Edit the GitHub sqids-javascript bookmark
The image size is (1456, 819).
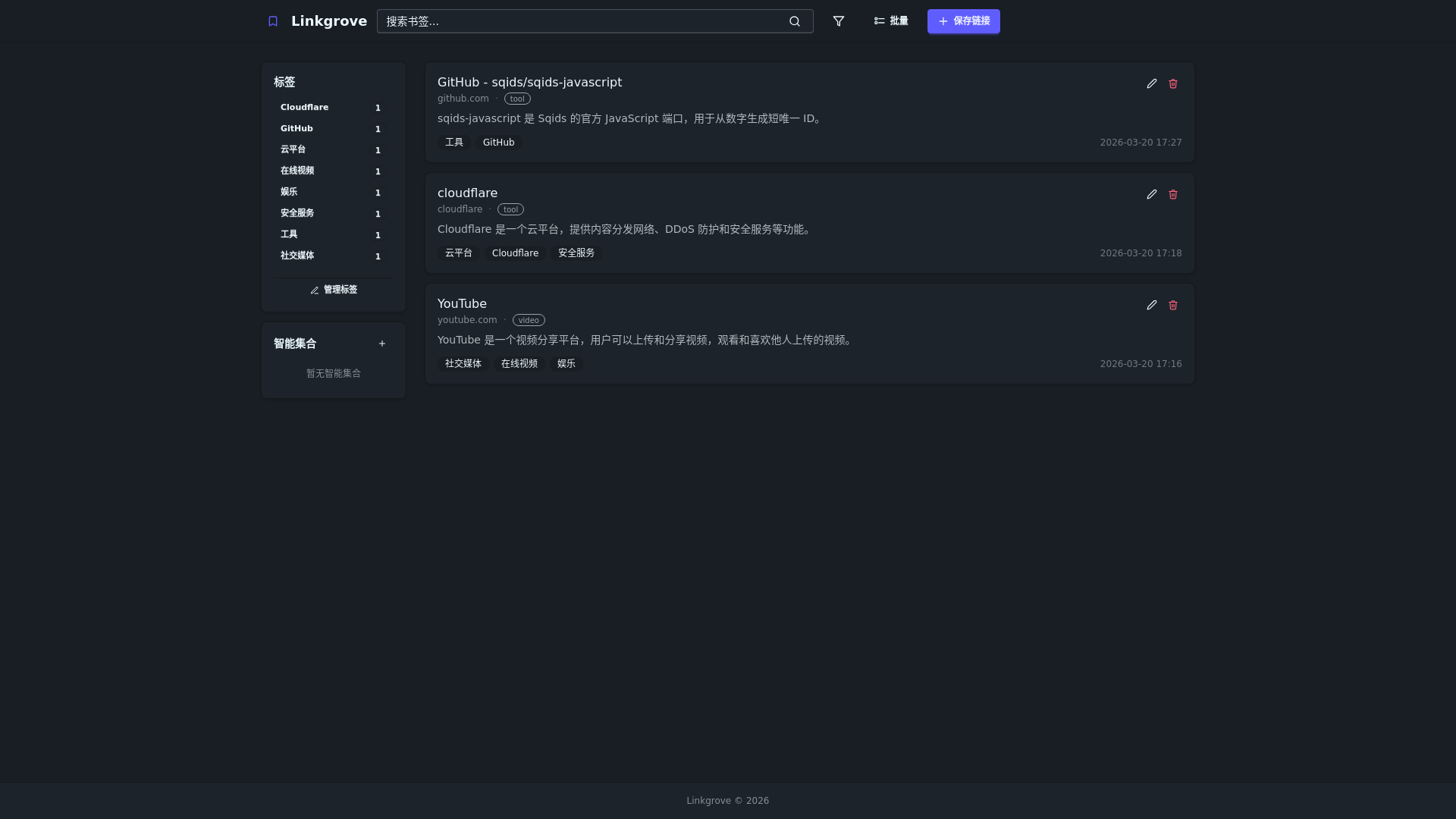tap(1151, 83)
